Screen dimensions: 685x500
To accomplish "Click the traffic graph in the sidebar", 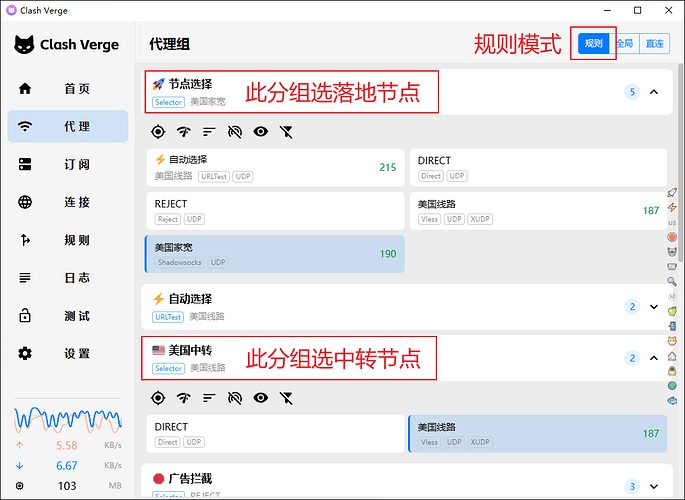I will tap(68, 419).
